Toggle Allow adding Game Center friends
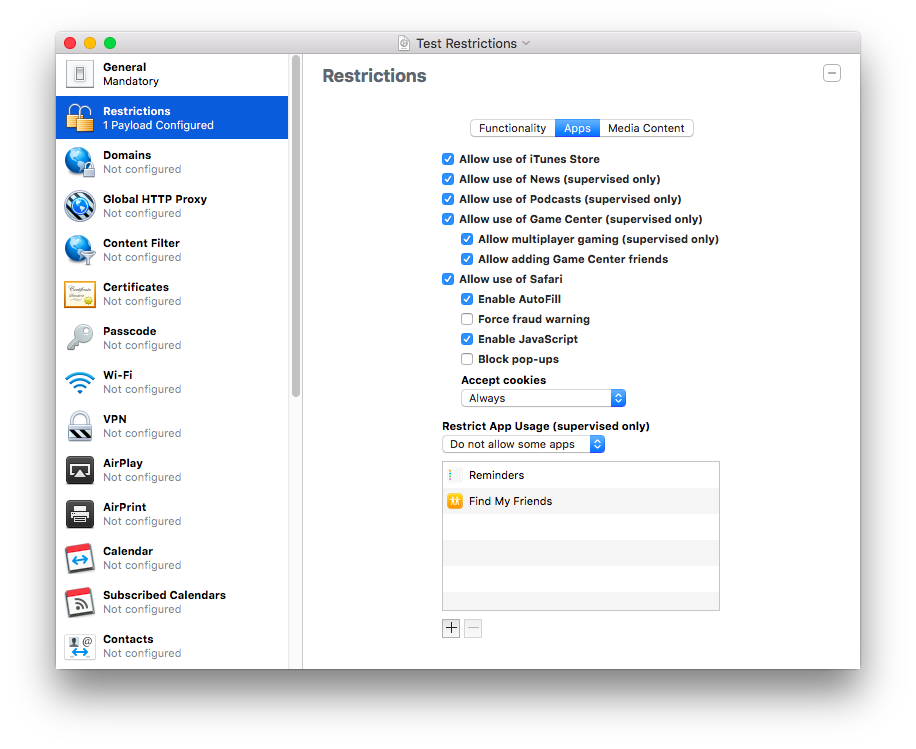The width and height of the screenshot is (916, 749). [x=467, y=259]
